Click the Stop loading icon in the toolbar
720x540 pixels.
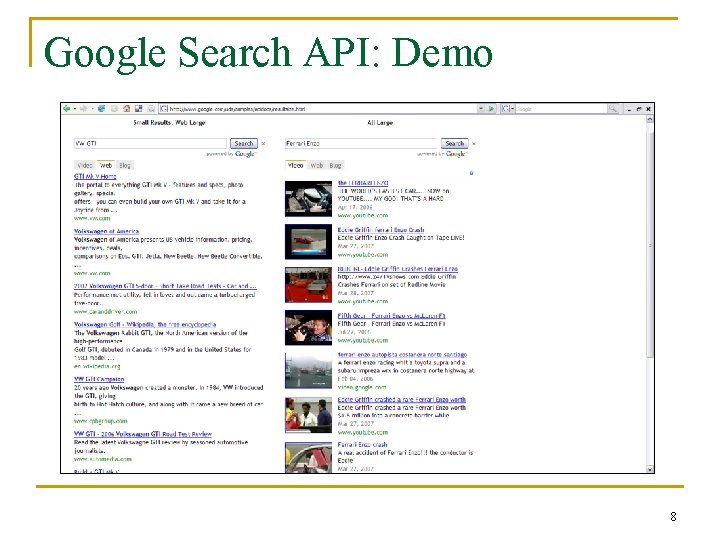click(x=114, y=109)
